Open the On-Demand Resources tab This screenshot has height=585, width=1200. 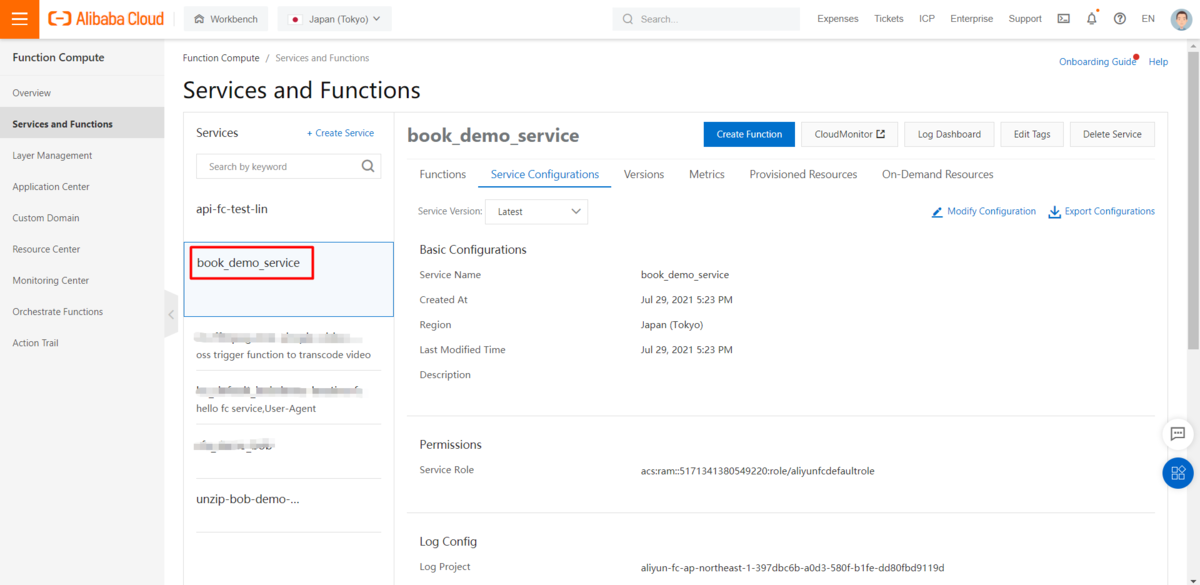click(938, 174)
